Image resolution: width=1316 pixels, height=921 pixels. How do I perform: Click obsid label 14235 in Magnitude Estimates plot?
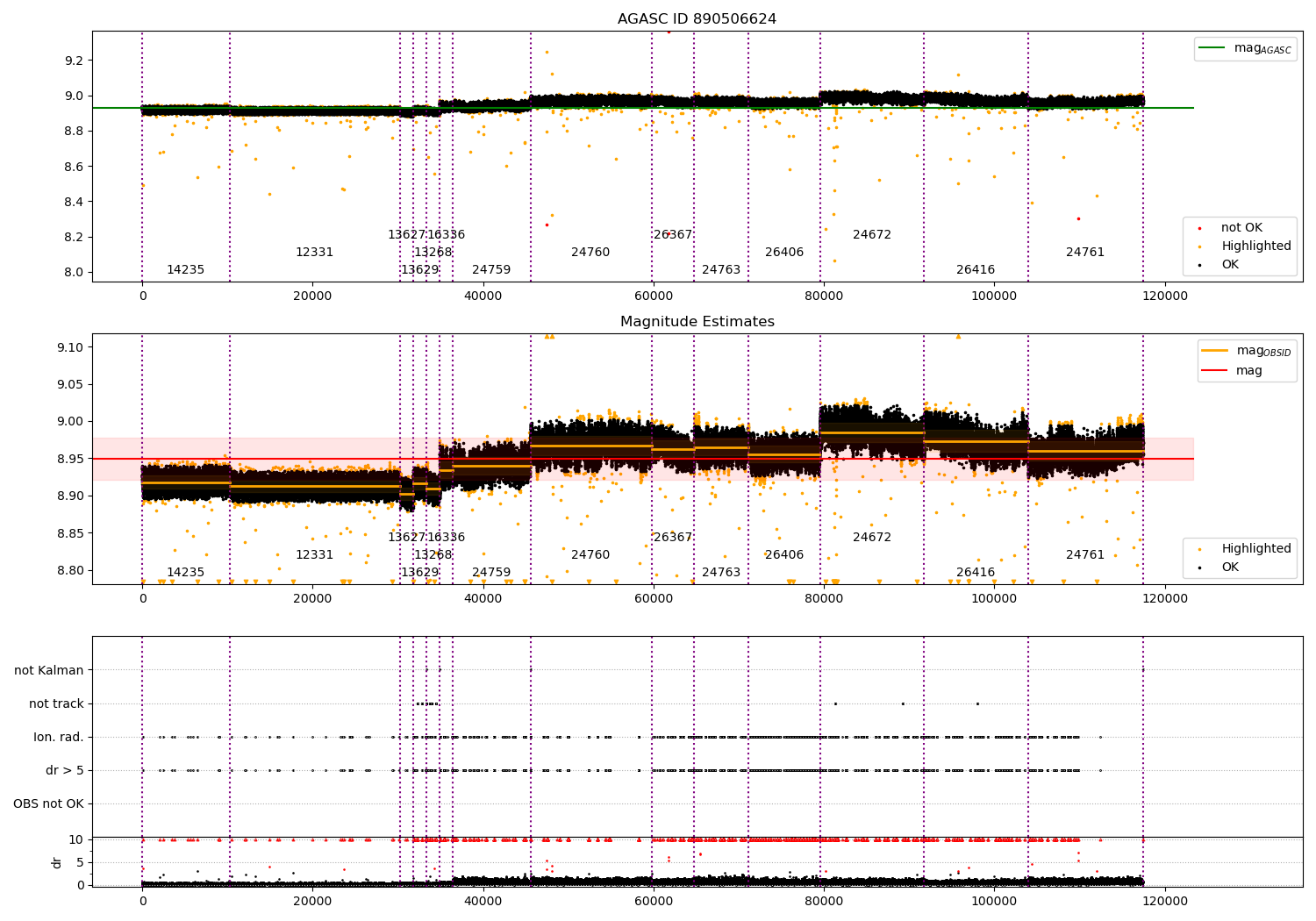(185, 573)
